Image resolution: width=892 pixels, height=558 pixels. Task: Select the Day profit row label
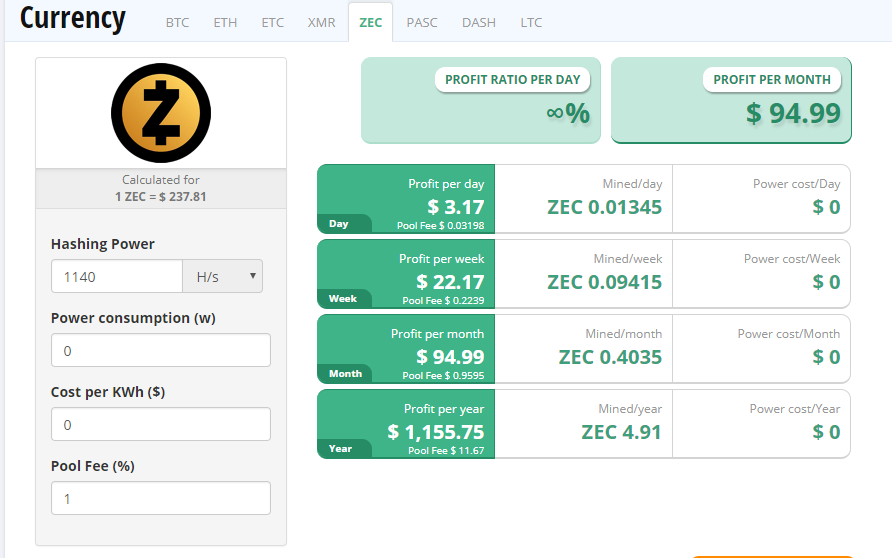(340, 224)
